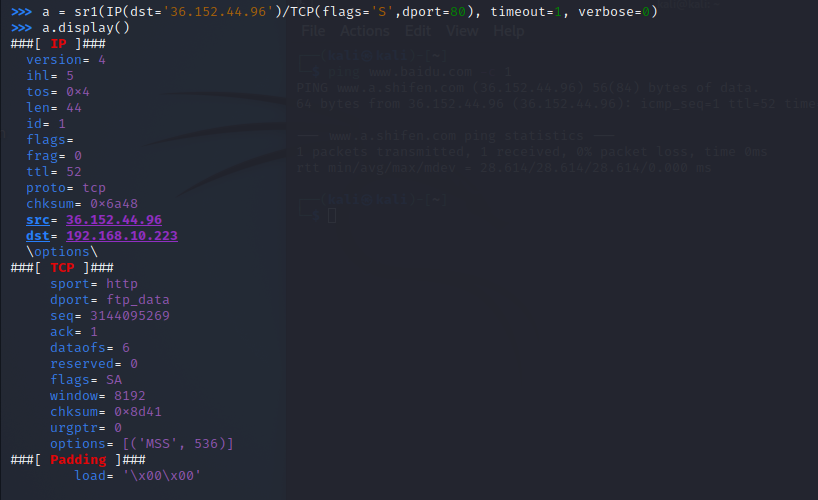The image size is (818, 500).
Task: Click the 'ihl= 5' line
Action: coord(50,76)
